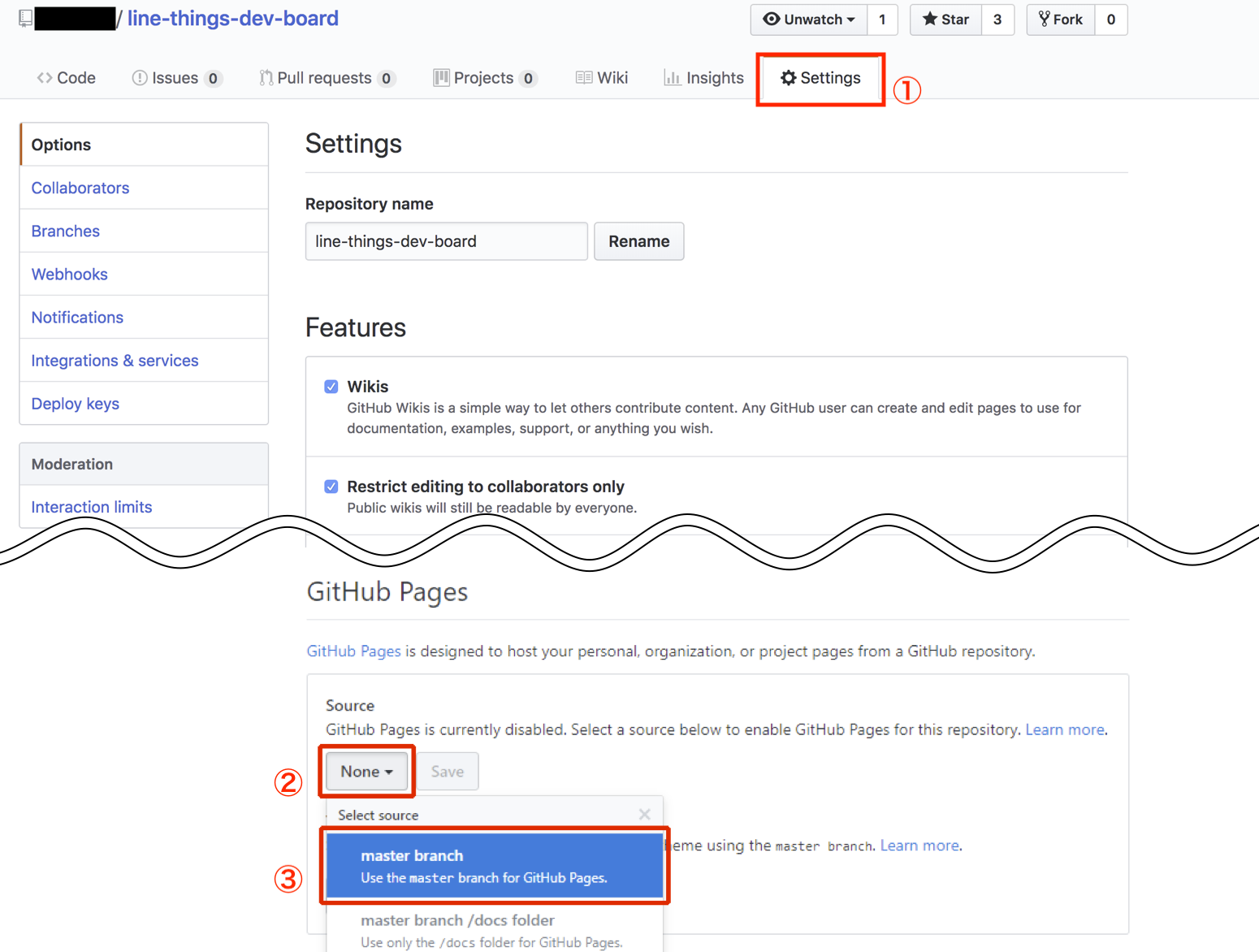Click the Projects board icon
The image size is (1259, 952).
(x=441, y=78)
